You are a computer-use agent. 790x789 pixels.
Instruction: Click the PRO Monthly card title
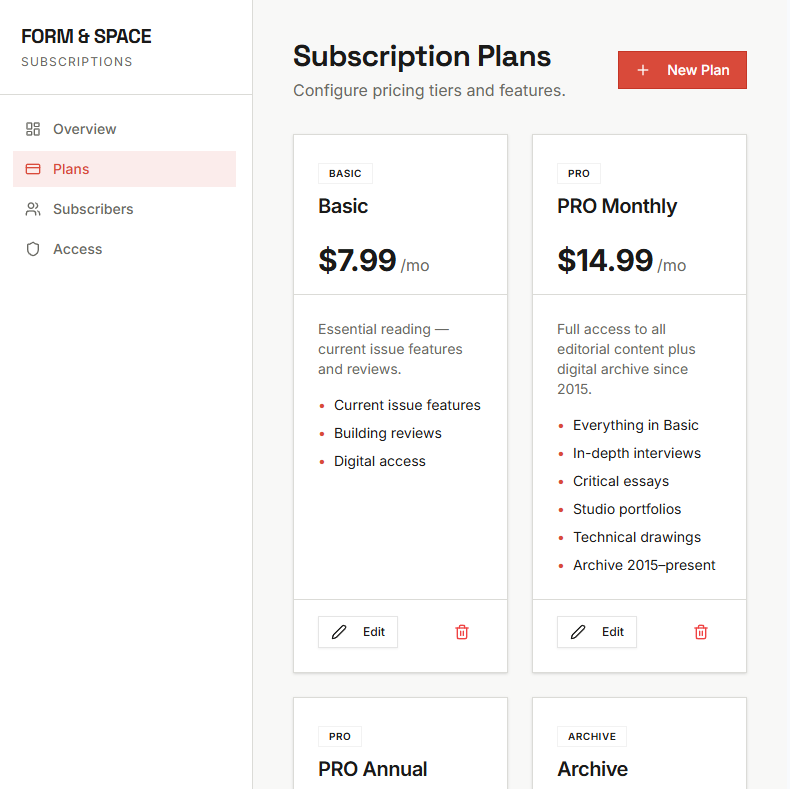point(617,206)
